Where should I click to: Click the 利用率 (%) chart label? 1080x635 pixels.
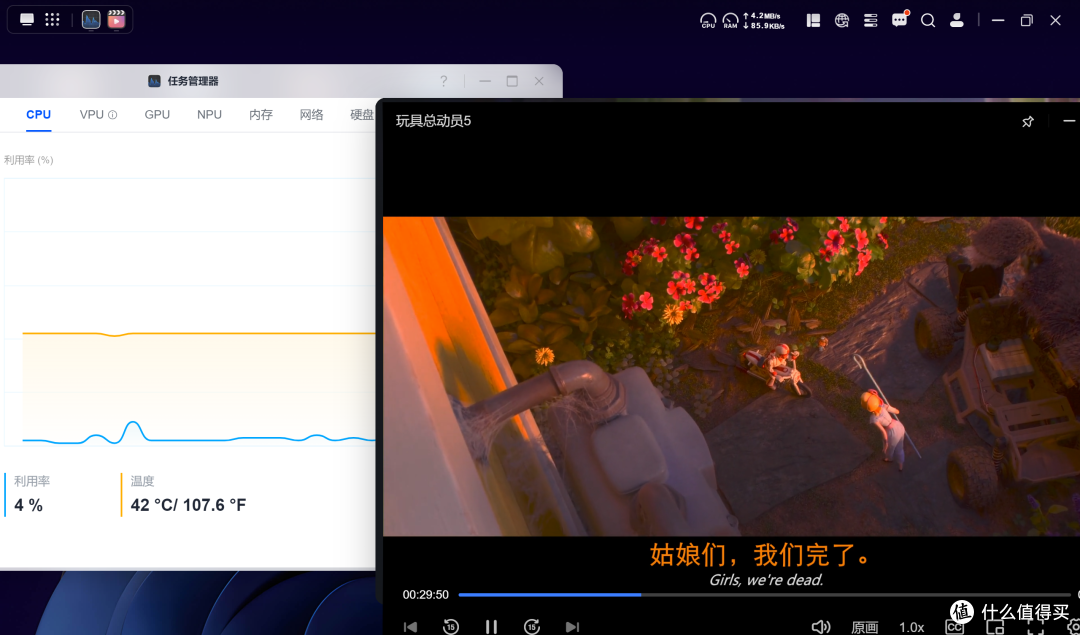(28, 160)
